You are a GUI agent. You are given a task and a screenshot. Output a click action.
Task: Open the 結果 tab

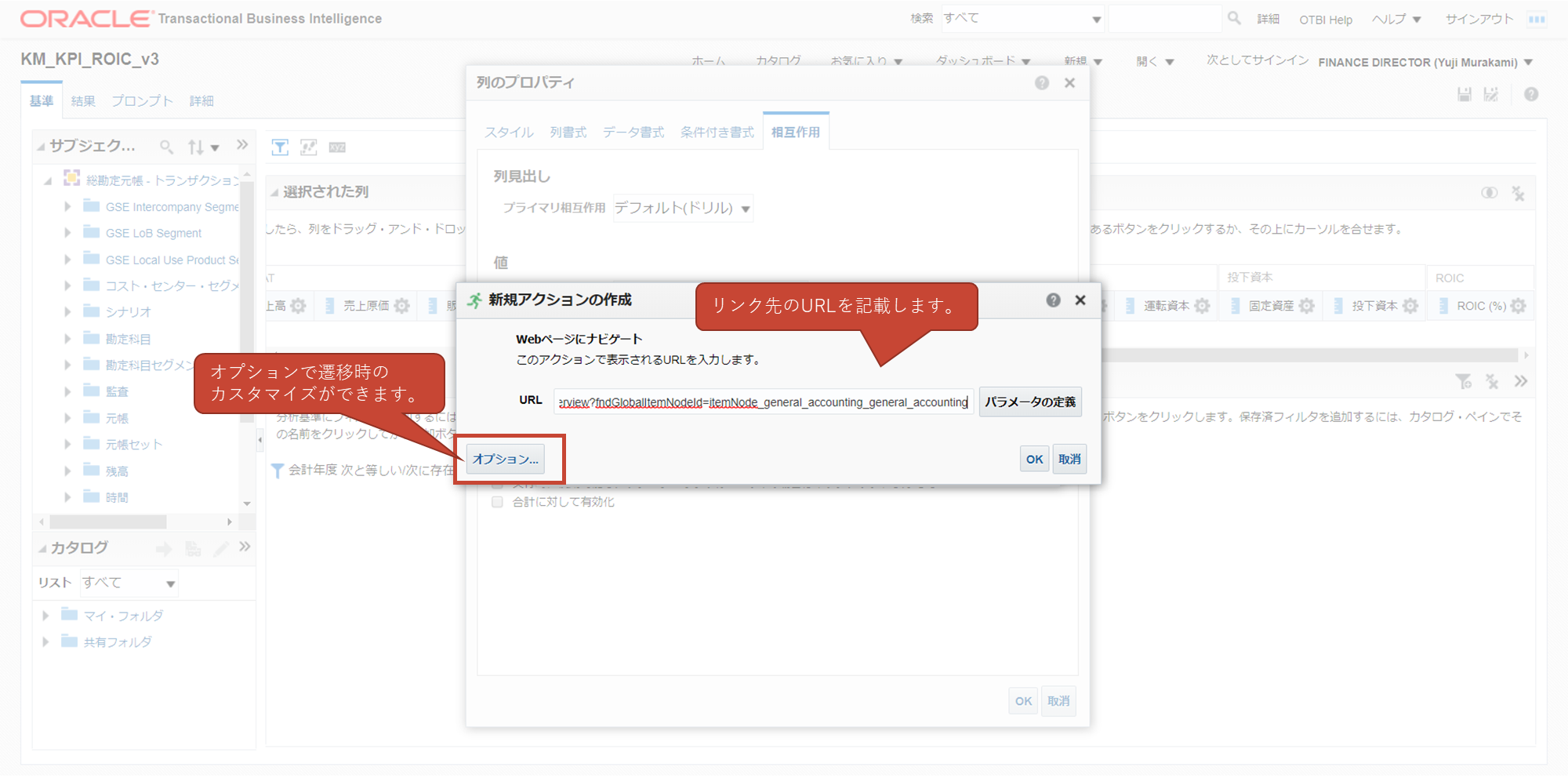click(83, 100)
